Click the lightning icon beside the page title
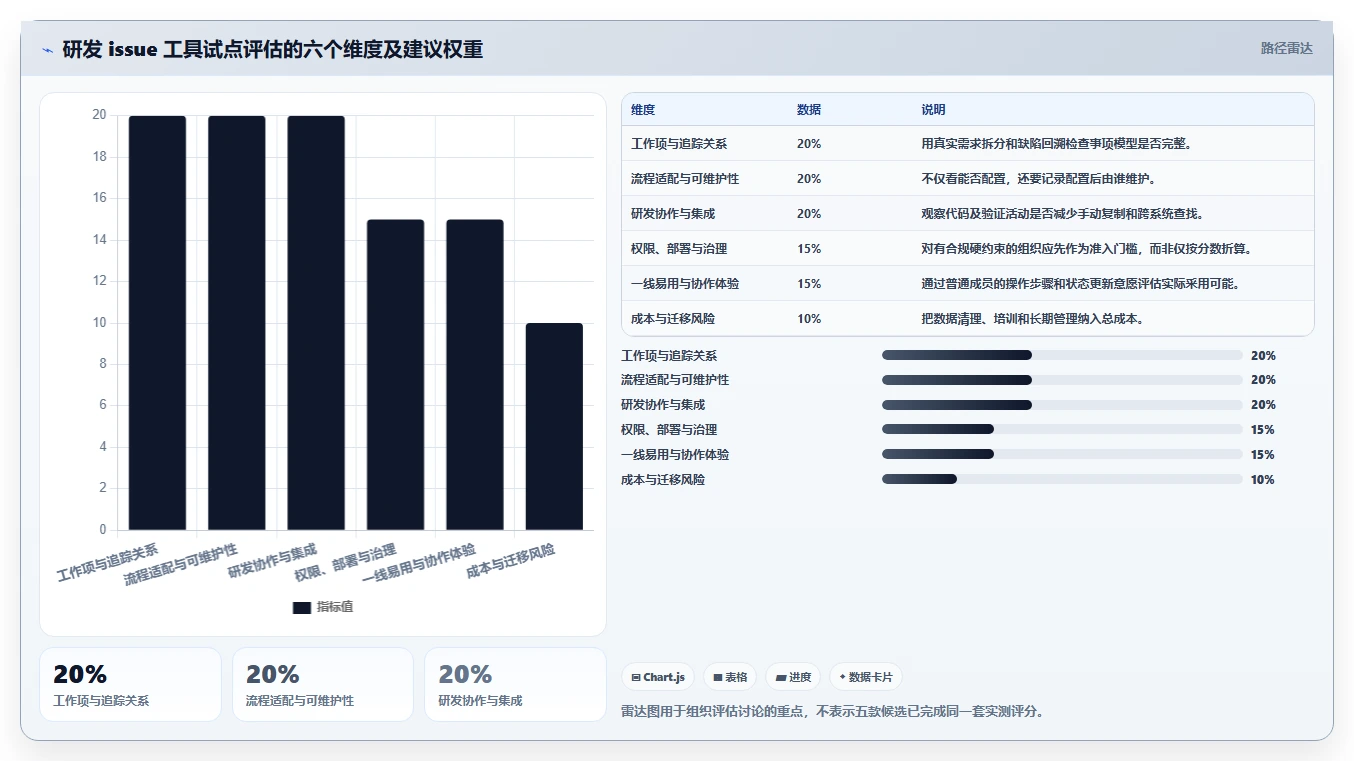1354x761 pixels. (x=48, y=50)
